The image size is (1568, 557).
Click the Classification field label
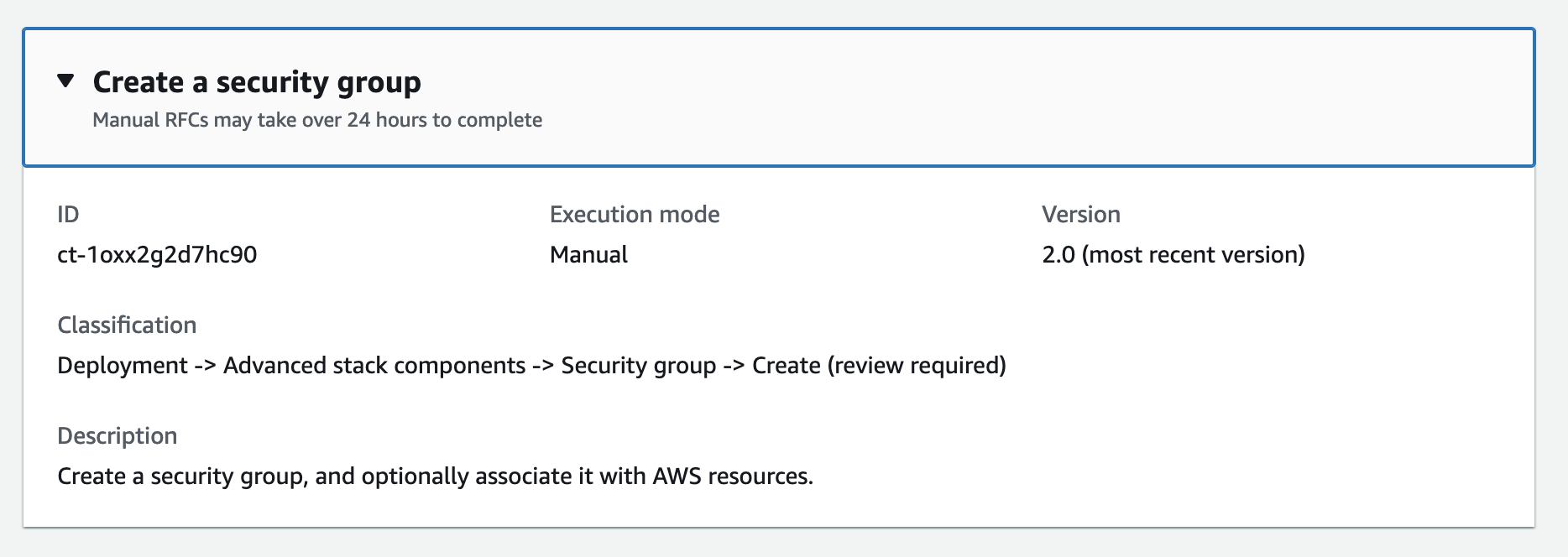tap(127, 325)
